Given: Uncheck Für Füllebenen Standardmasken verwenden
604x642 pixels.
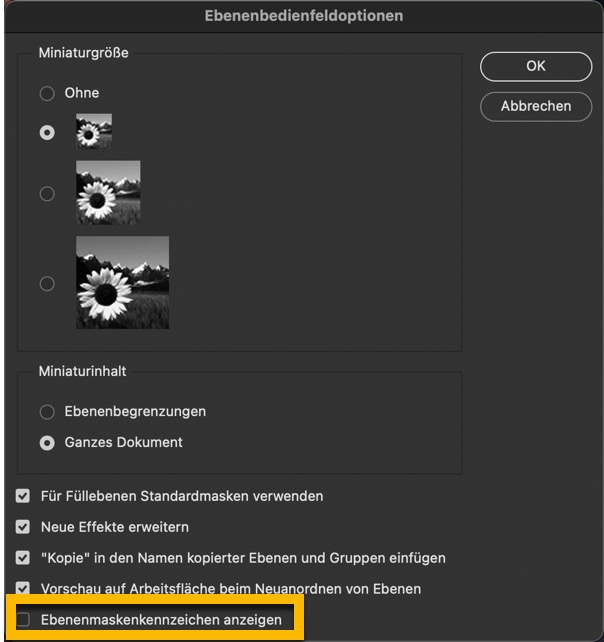Looking at the screenshot, I should pyautogui.click(x=23, y=496).
